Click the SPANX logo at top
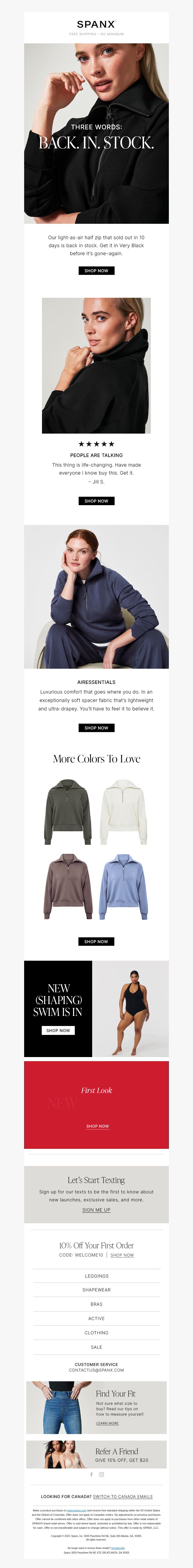 [96, 24]
